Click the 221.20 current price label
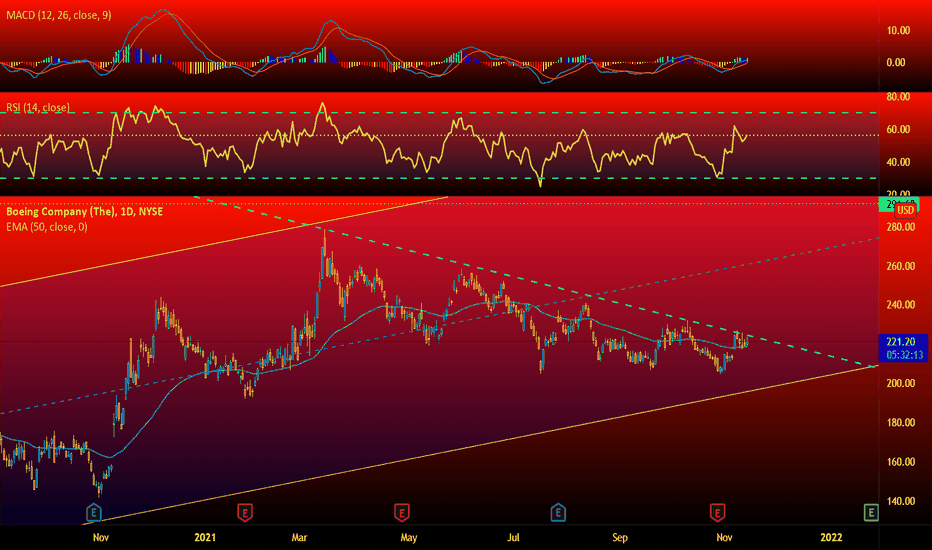This screenshot has height=550, width=932. pyautogui.click(x=900, y=342)
